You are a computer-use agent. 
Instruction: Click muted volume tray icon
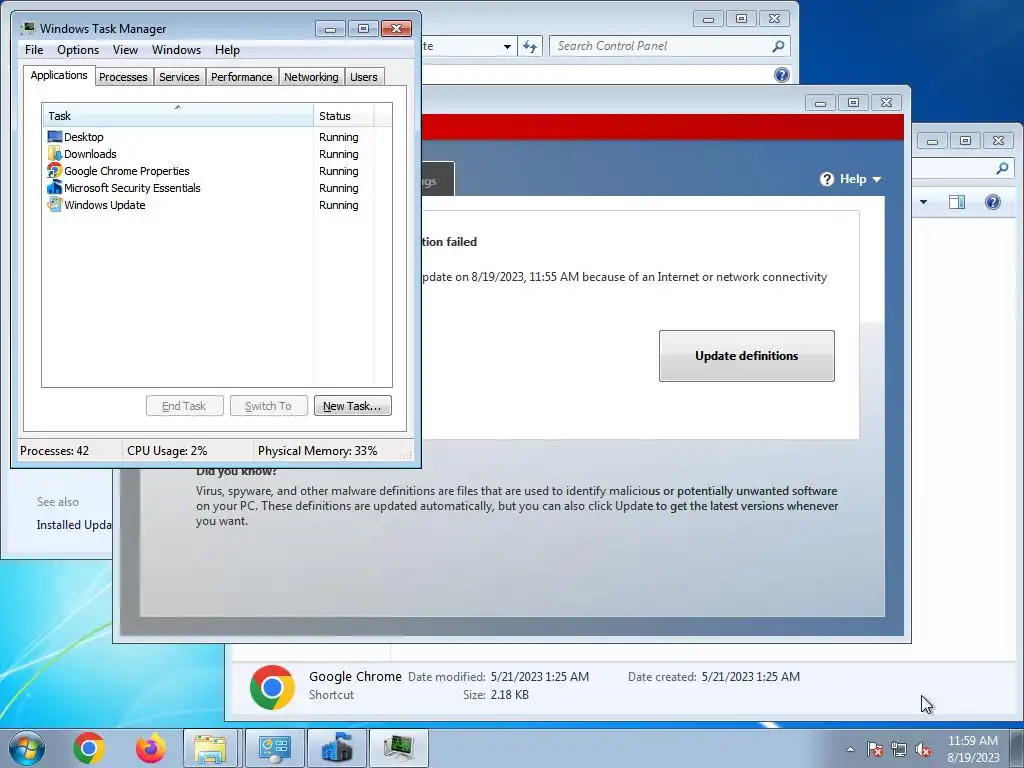[923, 749]
